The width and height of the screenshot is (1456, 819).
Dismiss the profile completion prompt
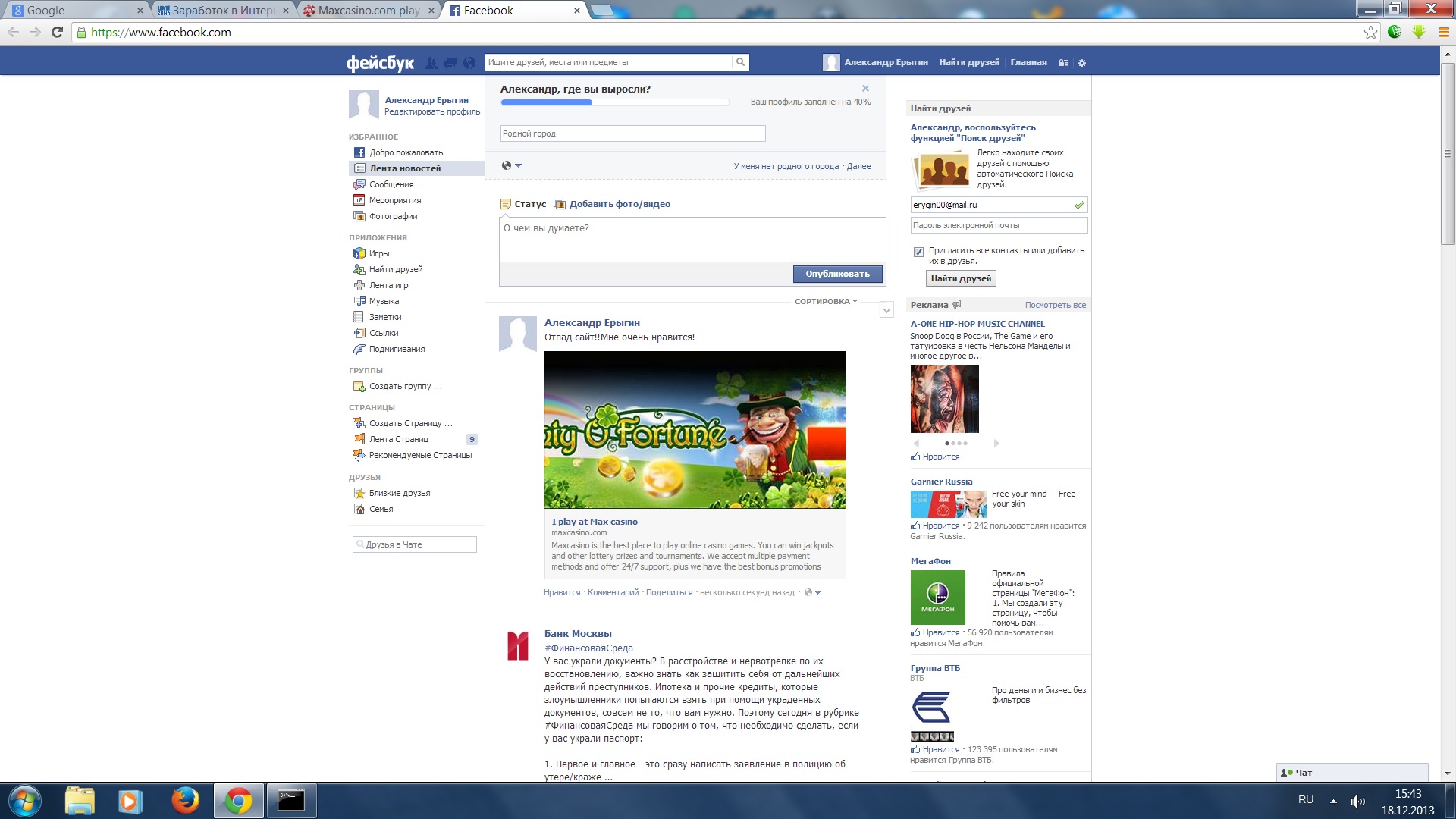click(865, 89)
